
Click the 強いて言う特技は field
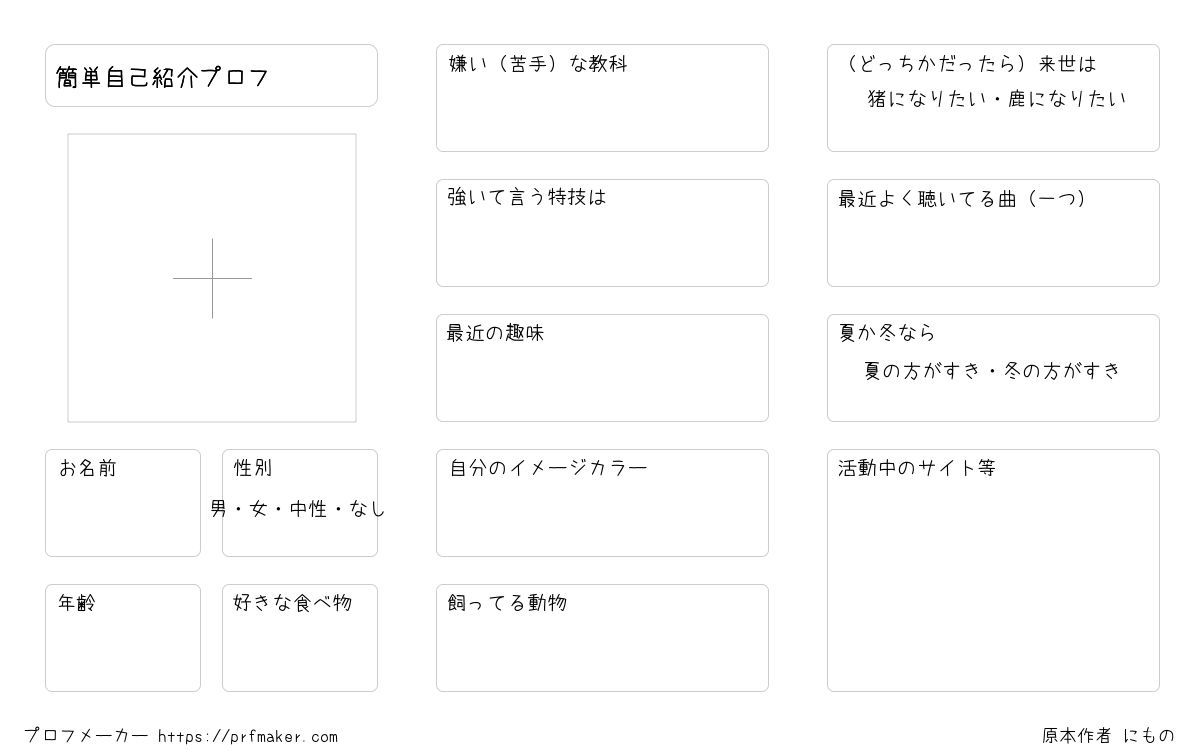pos(602,245)
